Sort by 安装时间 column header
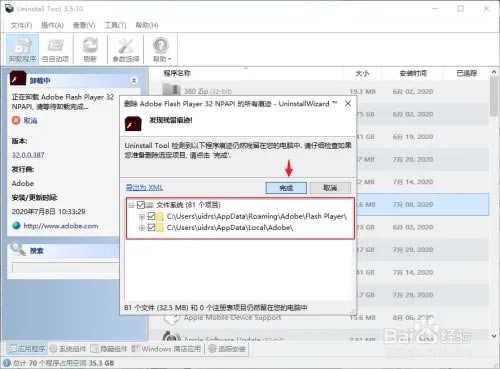Screen dimensions: 500x369 [413, 73]
